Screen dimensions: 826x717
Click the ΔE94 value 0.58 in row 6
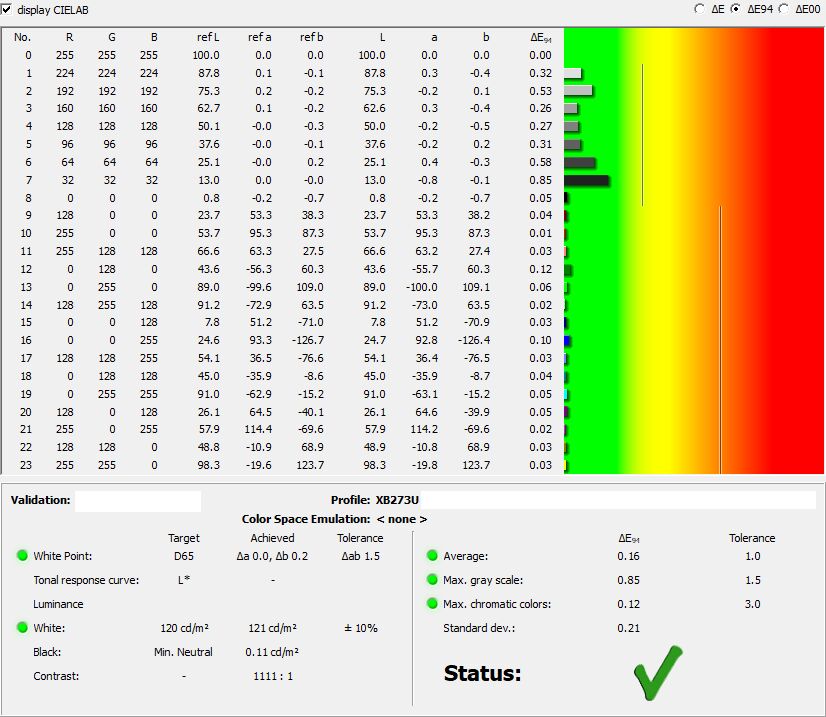tap(540, 162)
